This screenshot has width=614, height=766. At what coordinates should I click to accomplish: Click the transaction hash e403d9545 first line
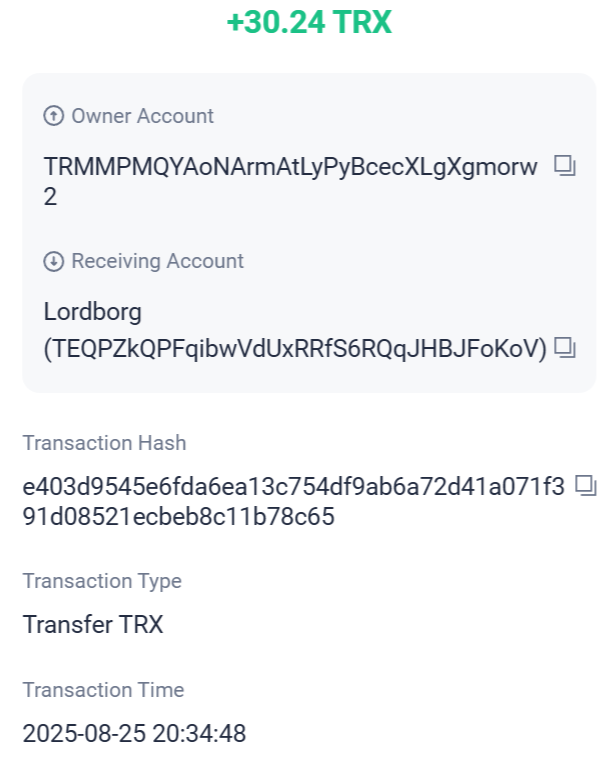pos(294,487)
